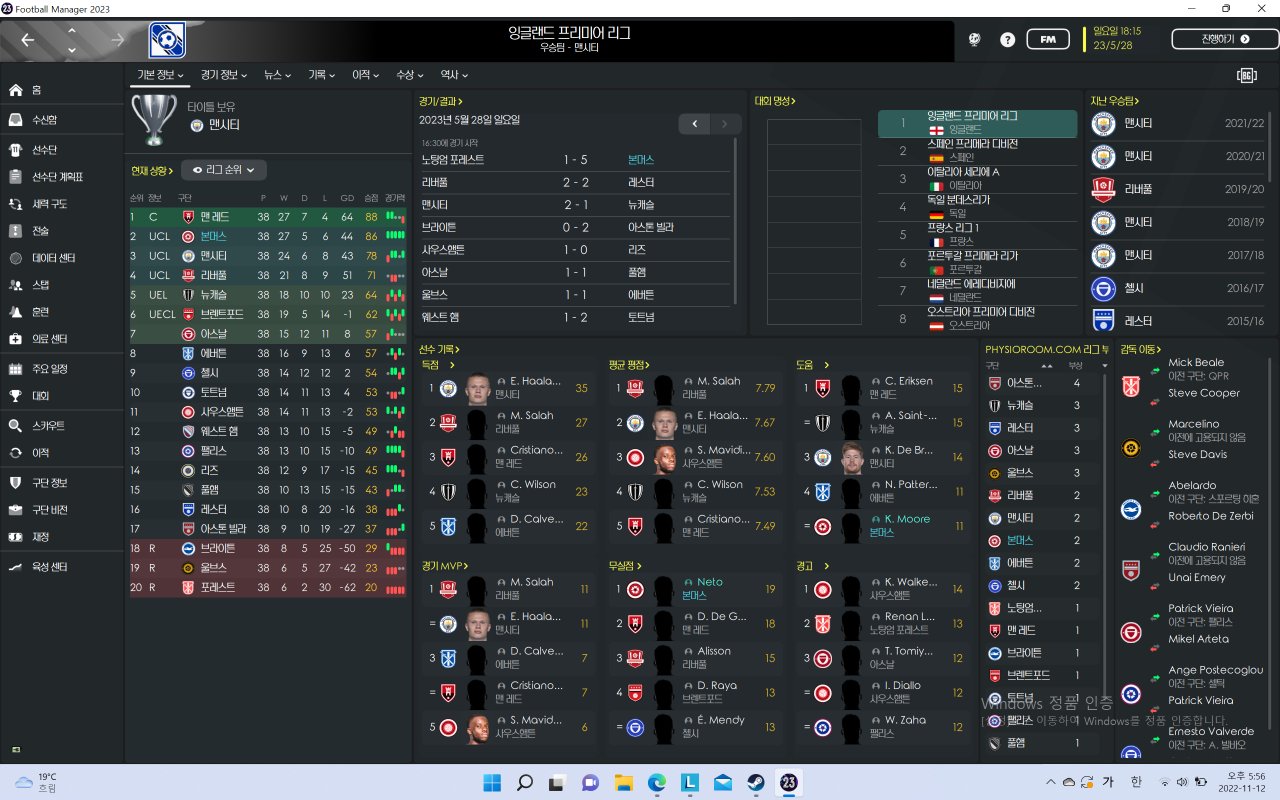Open the 리그 순위 view dropdown

pyautogui.click(x=223, y=170)
